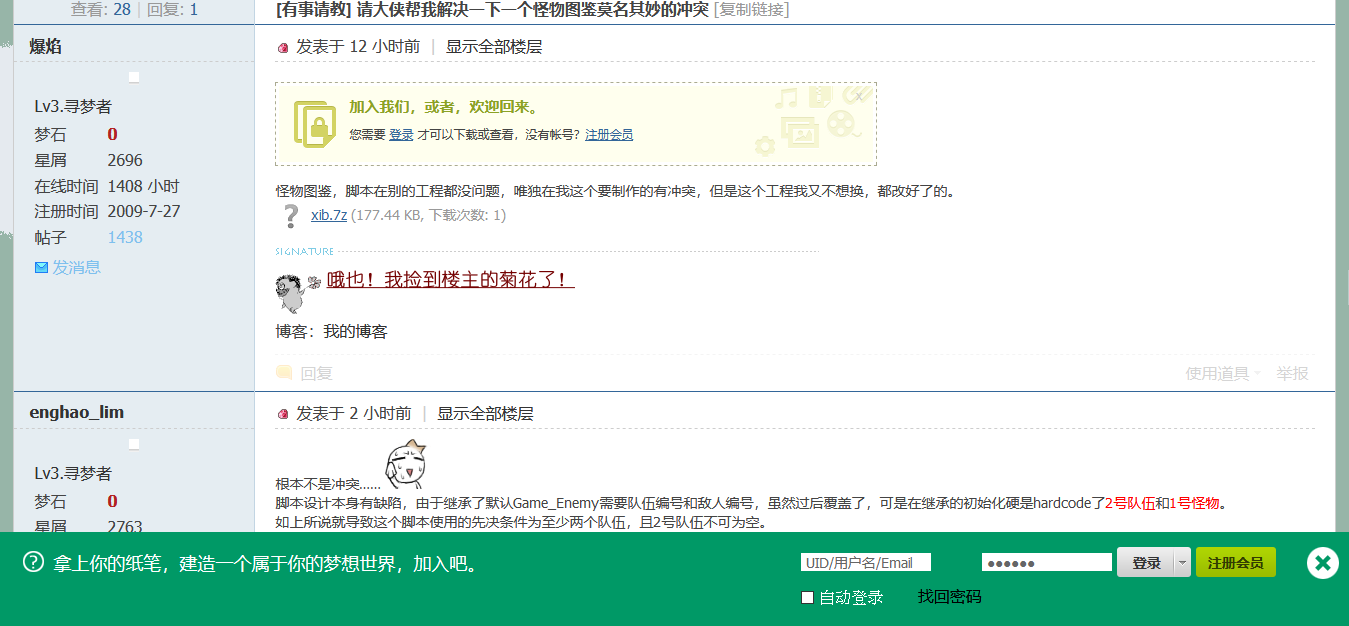This screenshot has width=1349, height=626.
Task: Click the post icon beside 发表于 12 小时前
Action: 283,47
